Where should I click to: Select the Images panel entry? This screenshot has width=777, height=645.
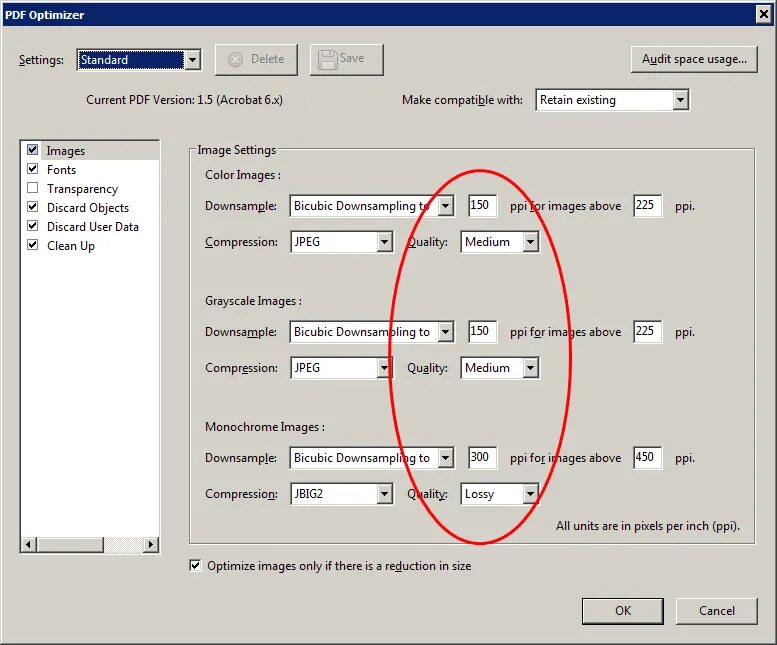click(x=65, y=151)
